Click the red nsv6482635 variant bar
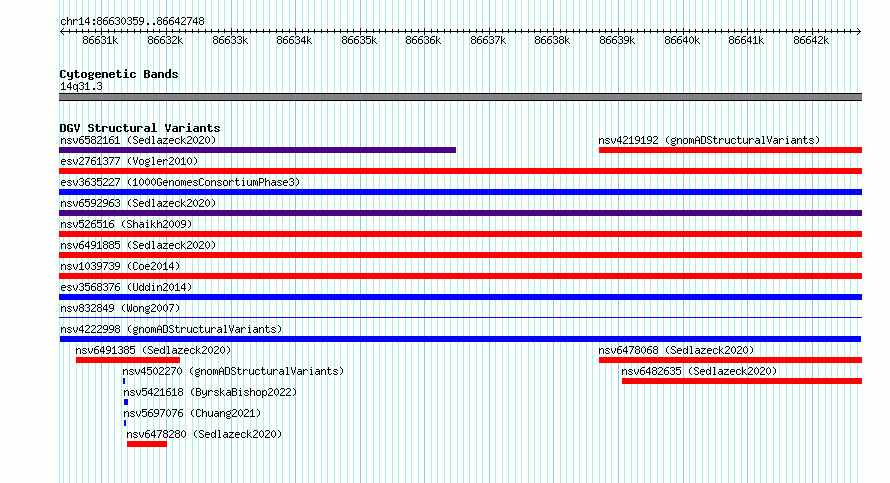Image resolution: width=890 pixels, height=483 pixels. pos(742,381)
